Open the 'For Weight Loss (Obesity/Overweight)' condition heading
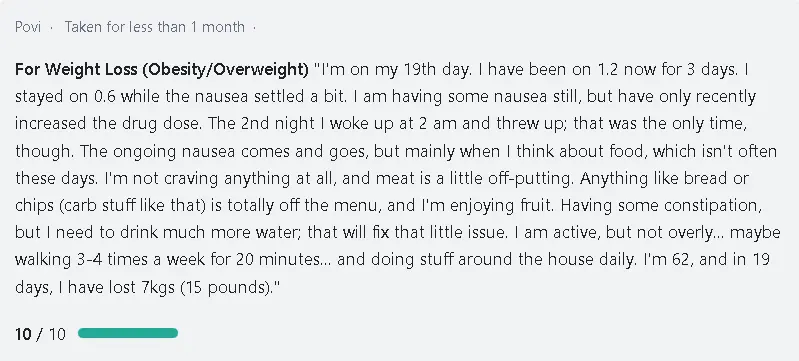Image resolution: width=799 pixels, height=361 pixels. point(162,70)
